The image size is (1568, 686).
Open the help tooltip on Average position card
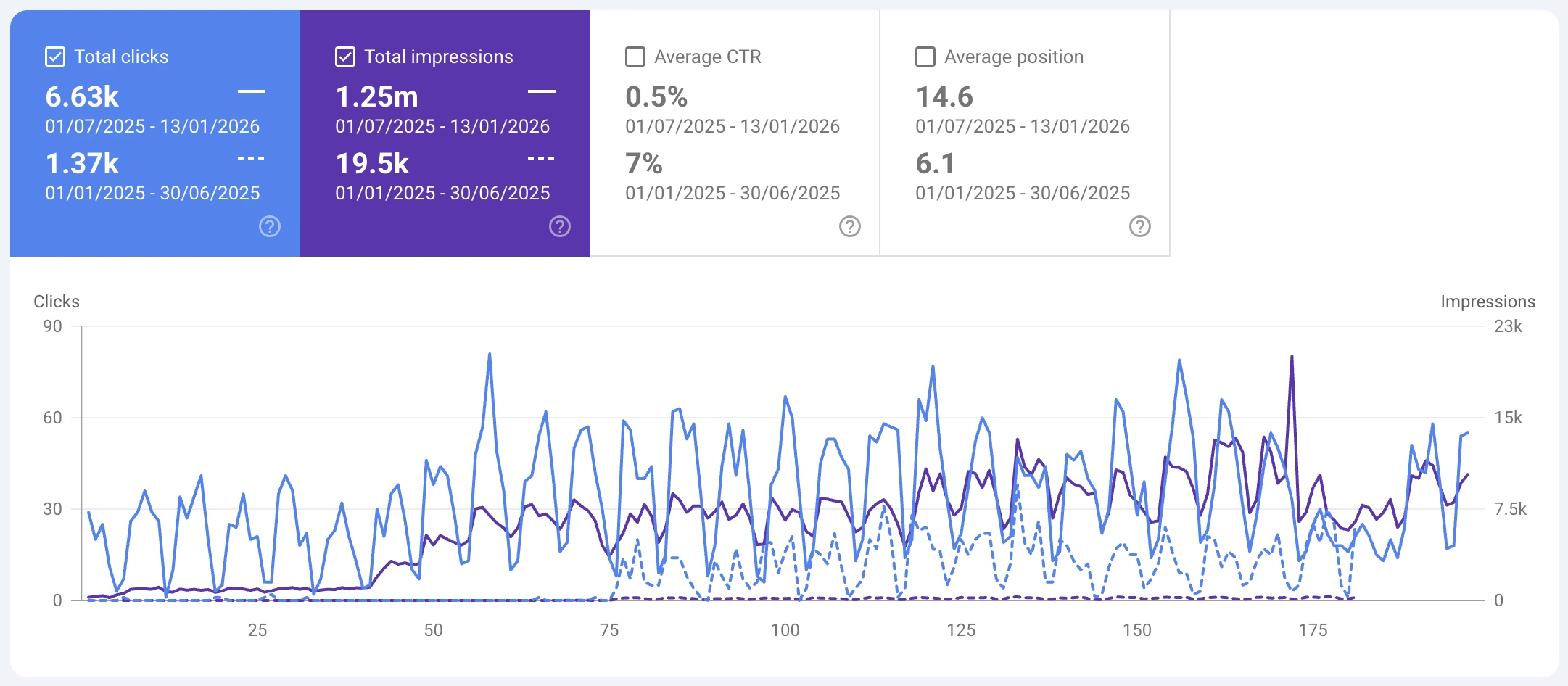[1139, 226]
